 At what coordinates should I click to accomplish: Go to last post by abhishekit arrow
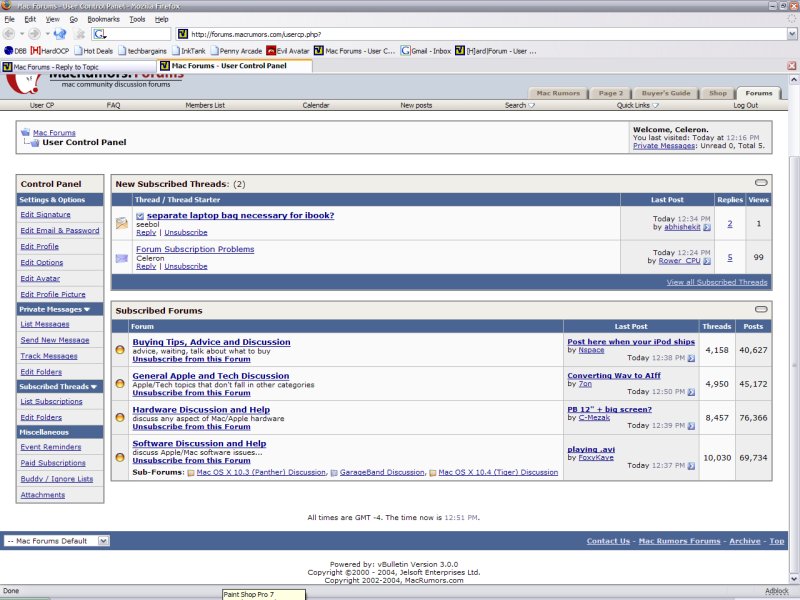pos(707,228)
